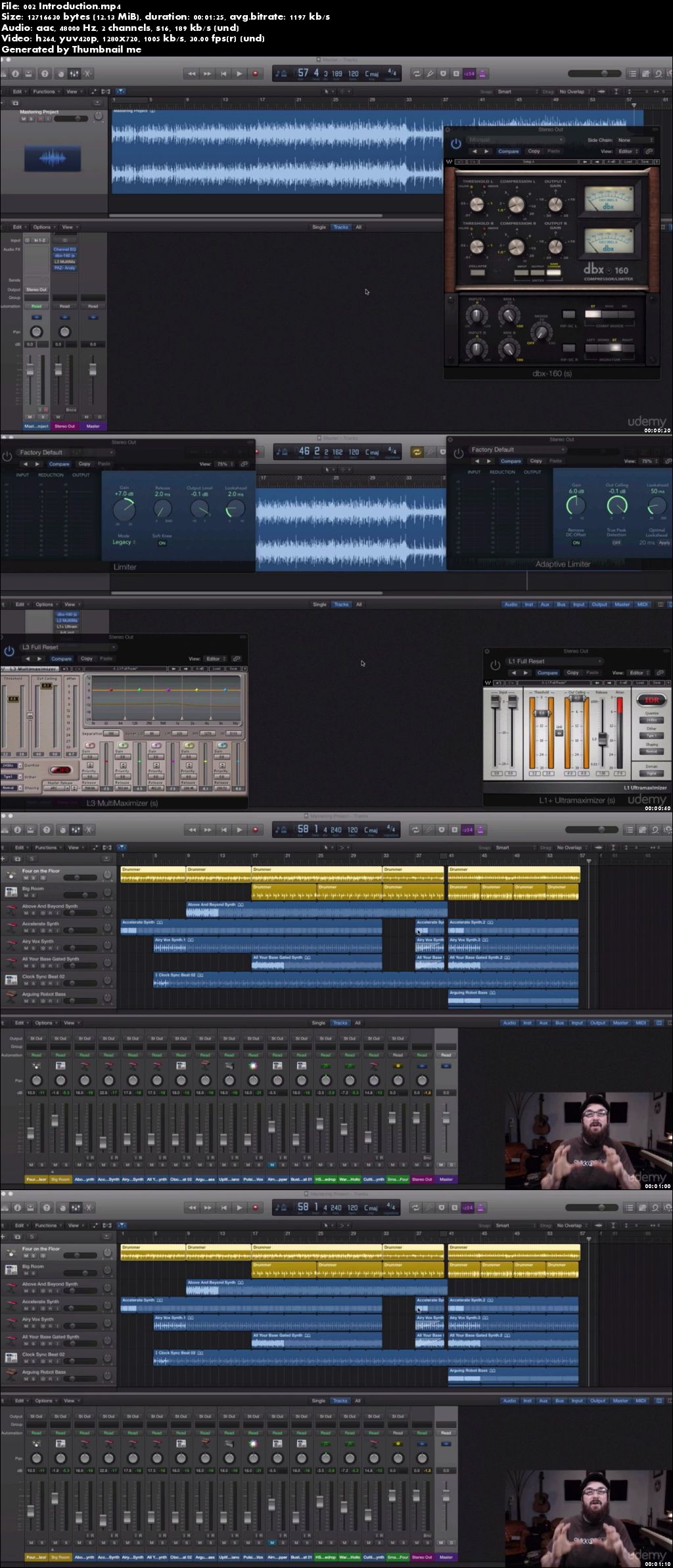The height and width of the screenshot is (1568, 673).
Task: Open the L1 Full Reset preset dropdown
Action: point(553,662)
